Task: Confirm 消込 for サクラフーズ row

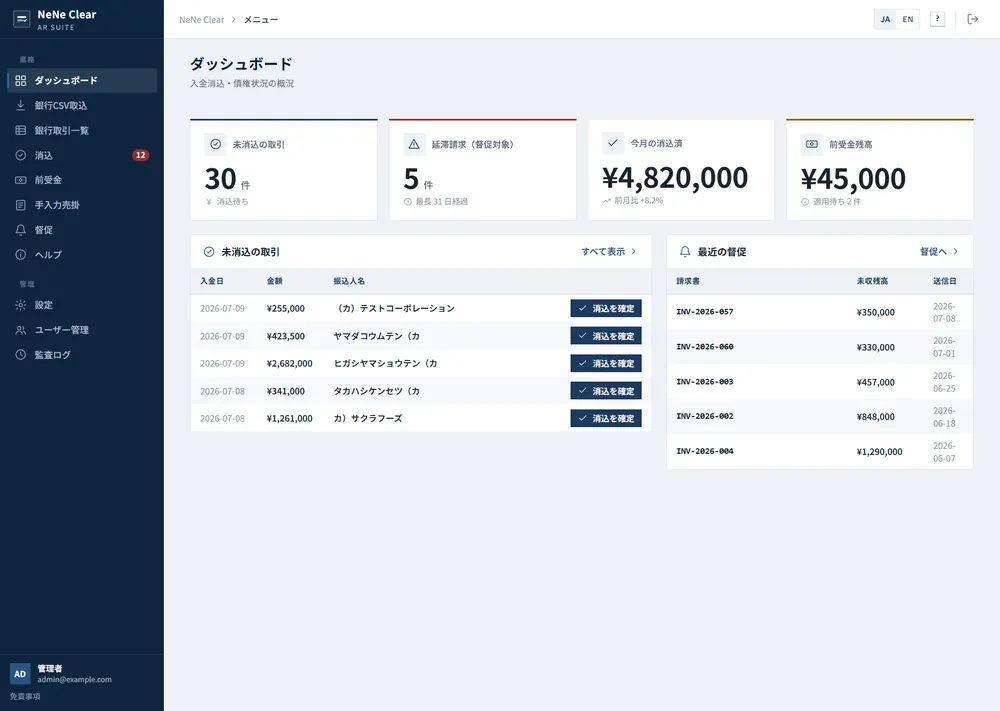Action: [x=606, y=418]
